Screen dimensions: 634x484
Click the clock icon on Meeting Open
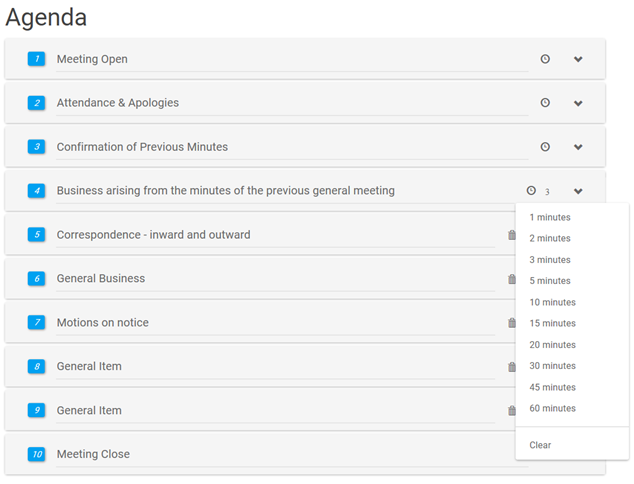(545, 59)
